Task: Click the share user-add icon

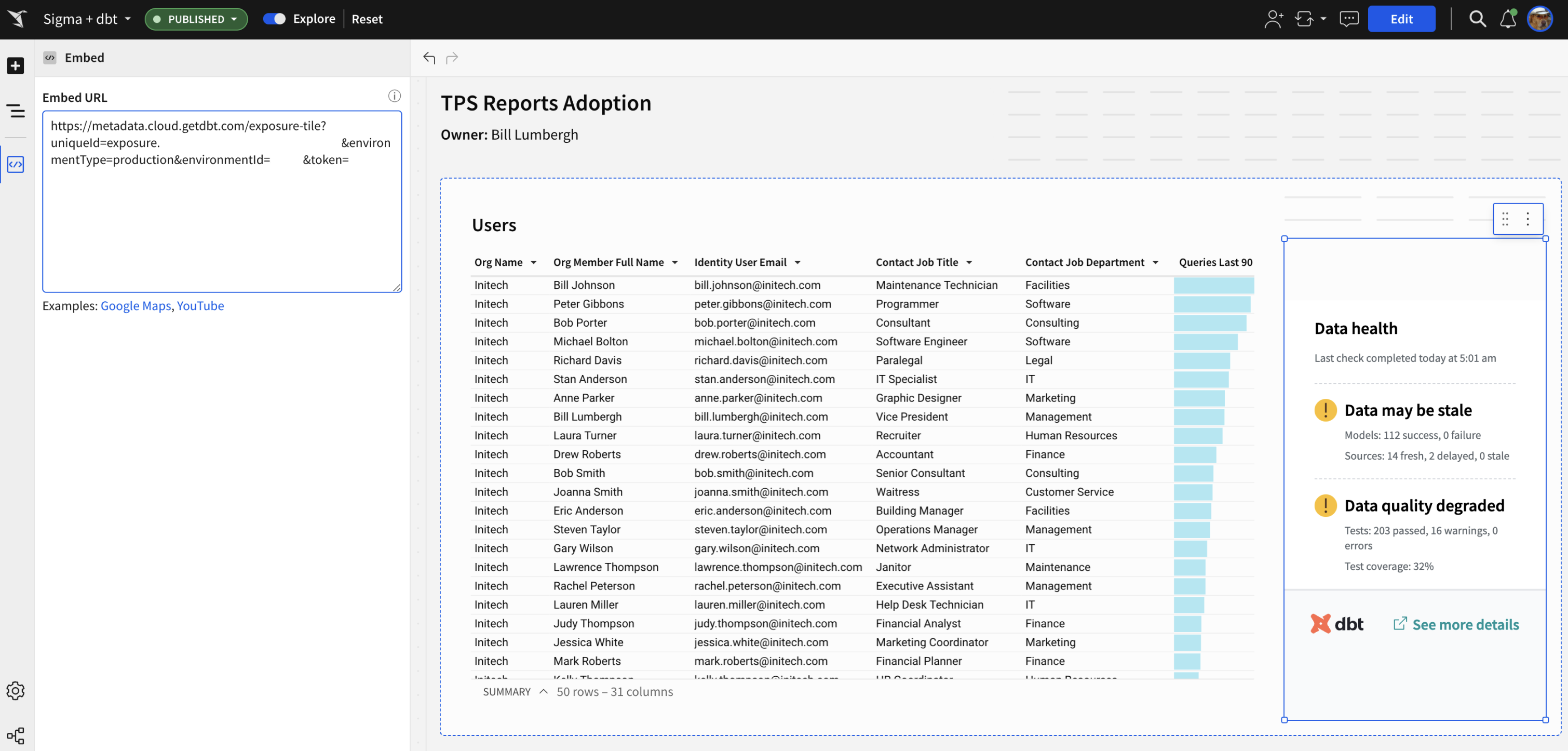Action: 1274,19
